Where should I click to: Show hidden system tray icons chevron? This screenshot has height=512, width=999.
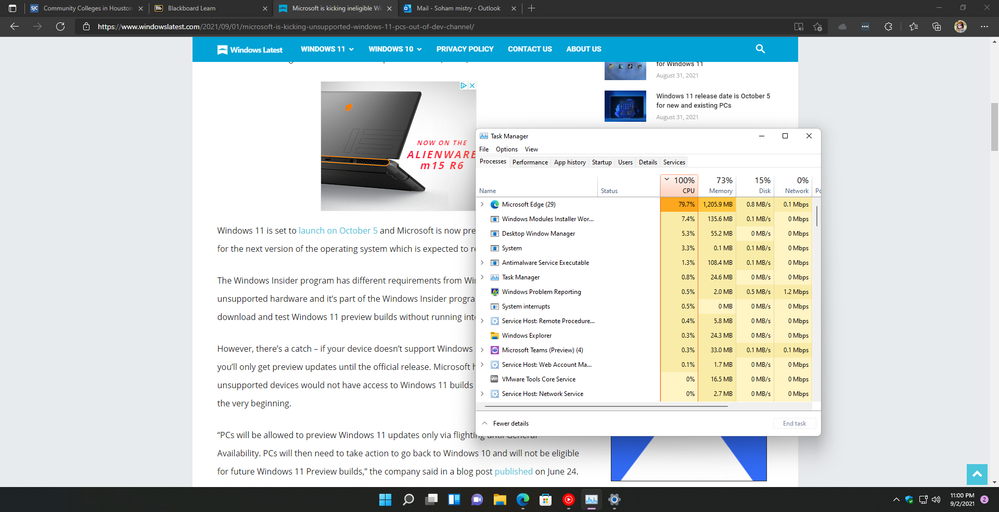pos(896,500)
